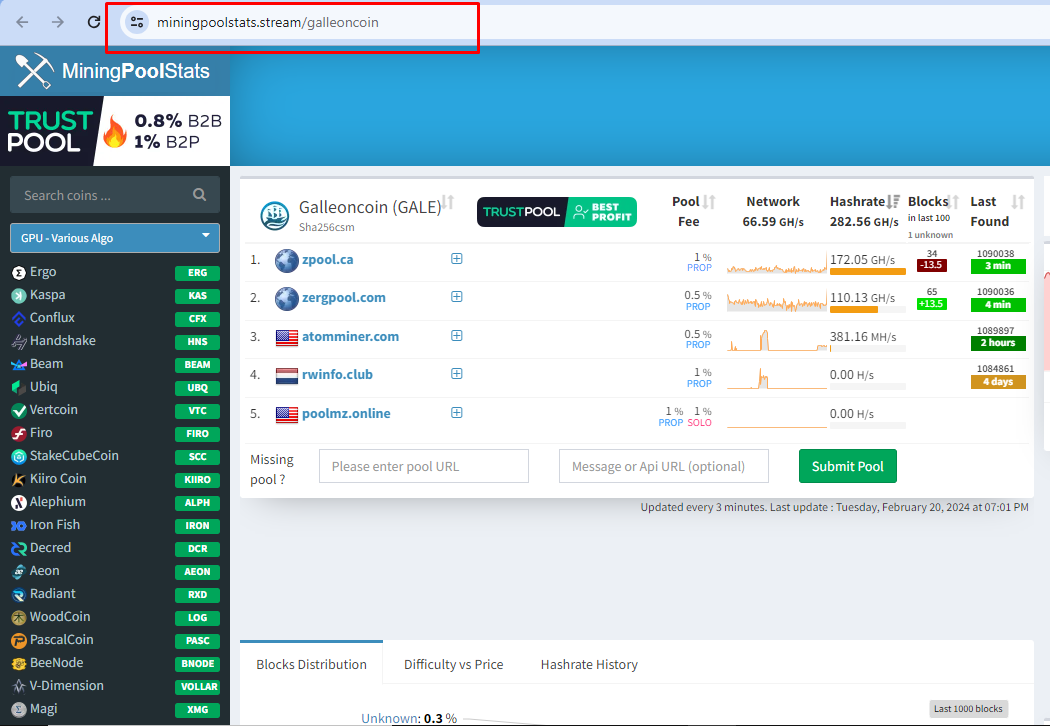Switch to Blocks Distribution tab
Screen dimensions: 1050x726
(x=311, y=664)
